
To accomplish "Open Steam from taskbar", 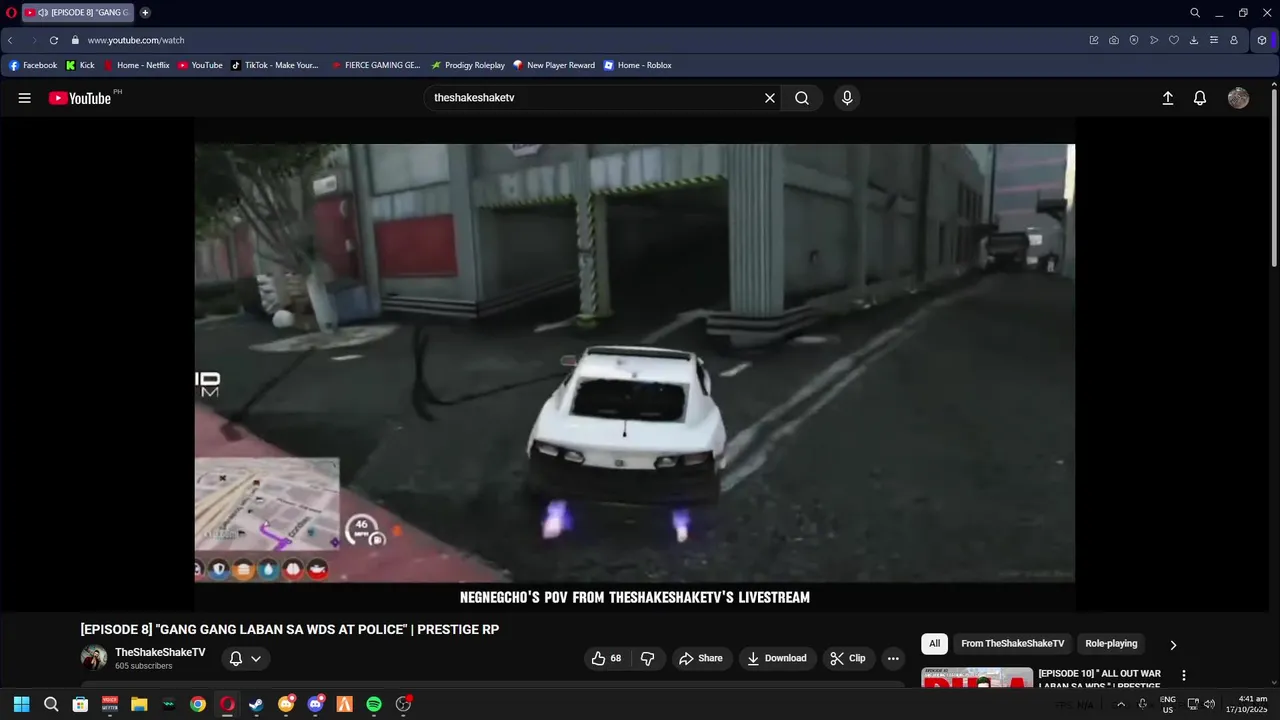I will tap(256, 704).
